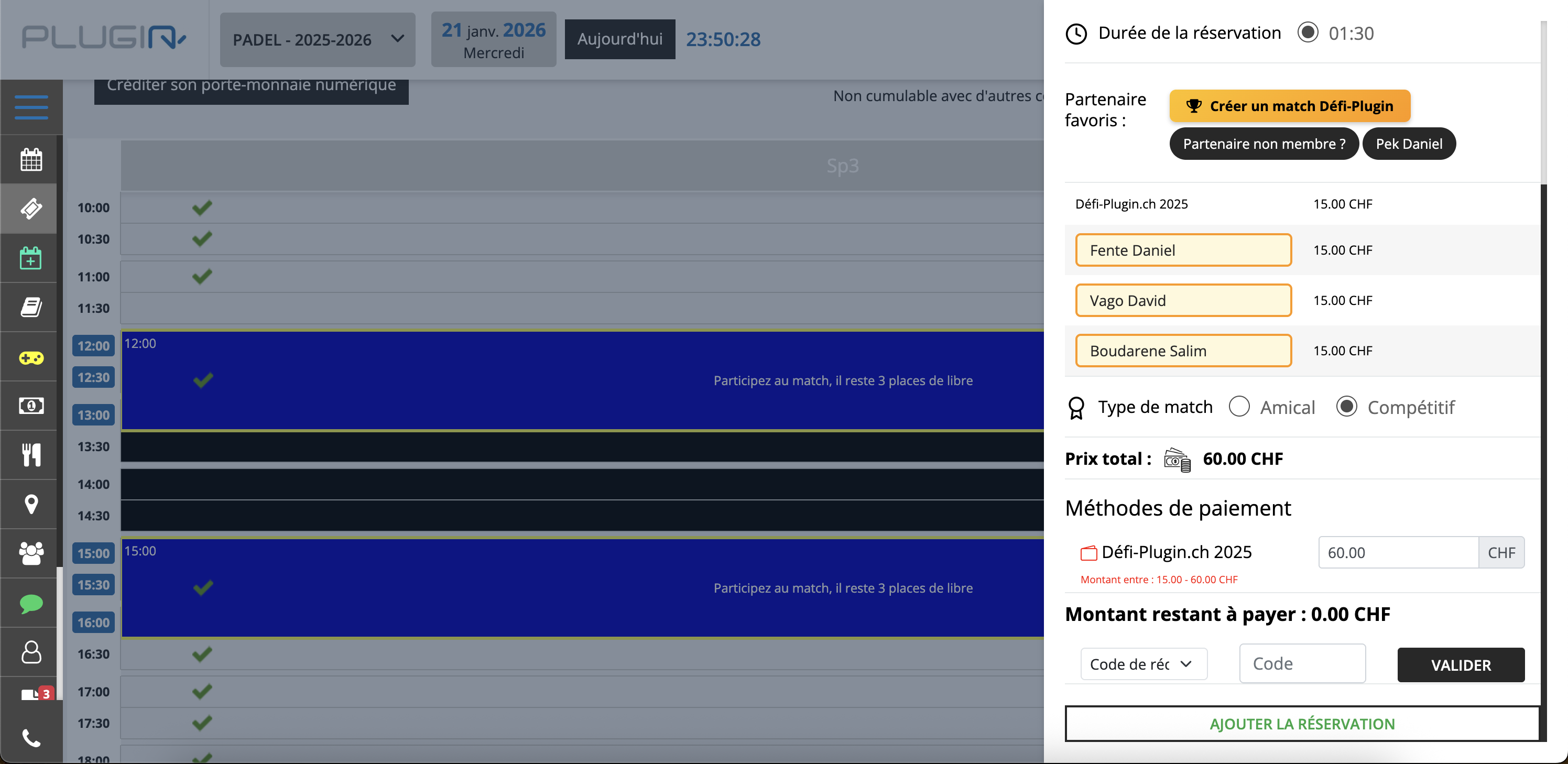Click the green add-booking calendar icon
1568x764 pixels.
point(31,258)
